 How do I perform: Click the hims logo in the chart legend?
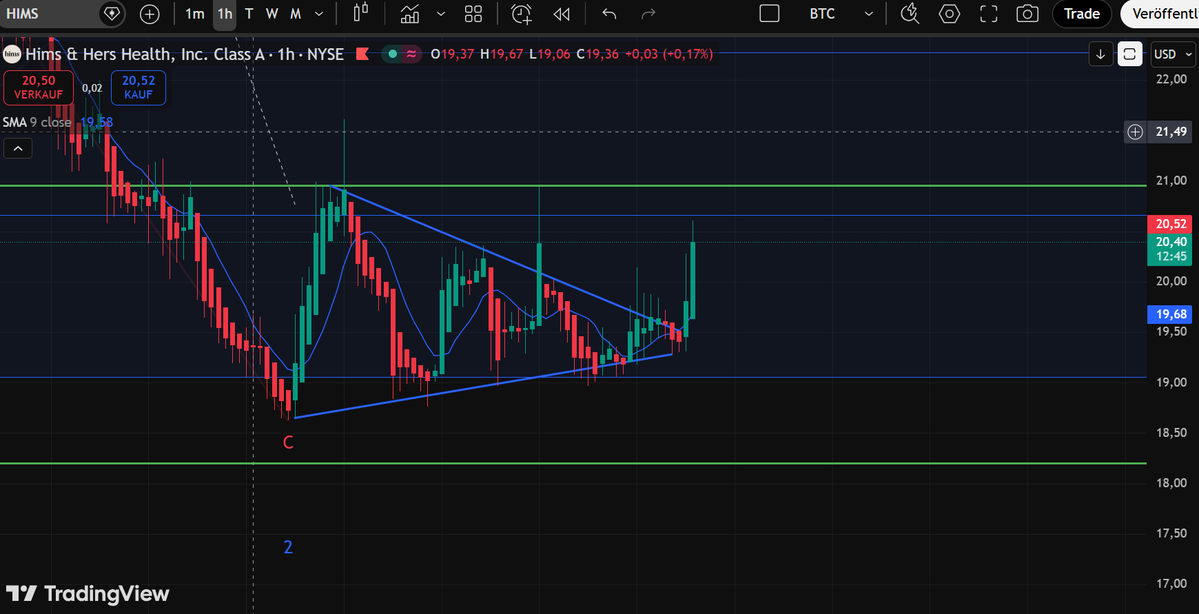pos(12,54)
